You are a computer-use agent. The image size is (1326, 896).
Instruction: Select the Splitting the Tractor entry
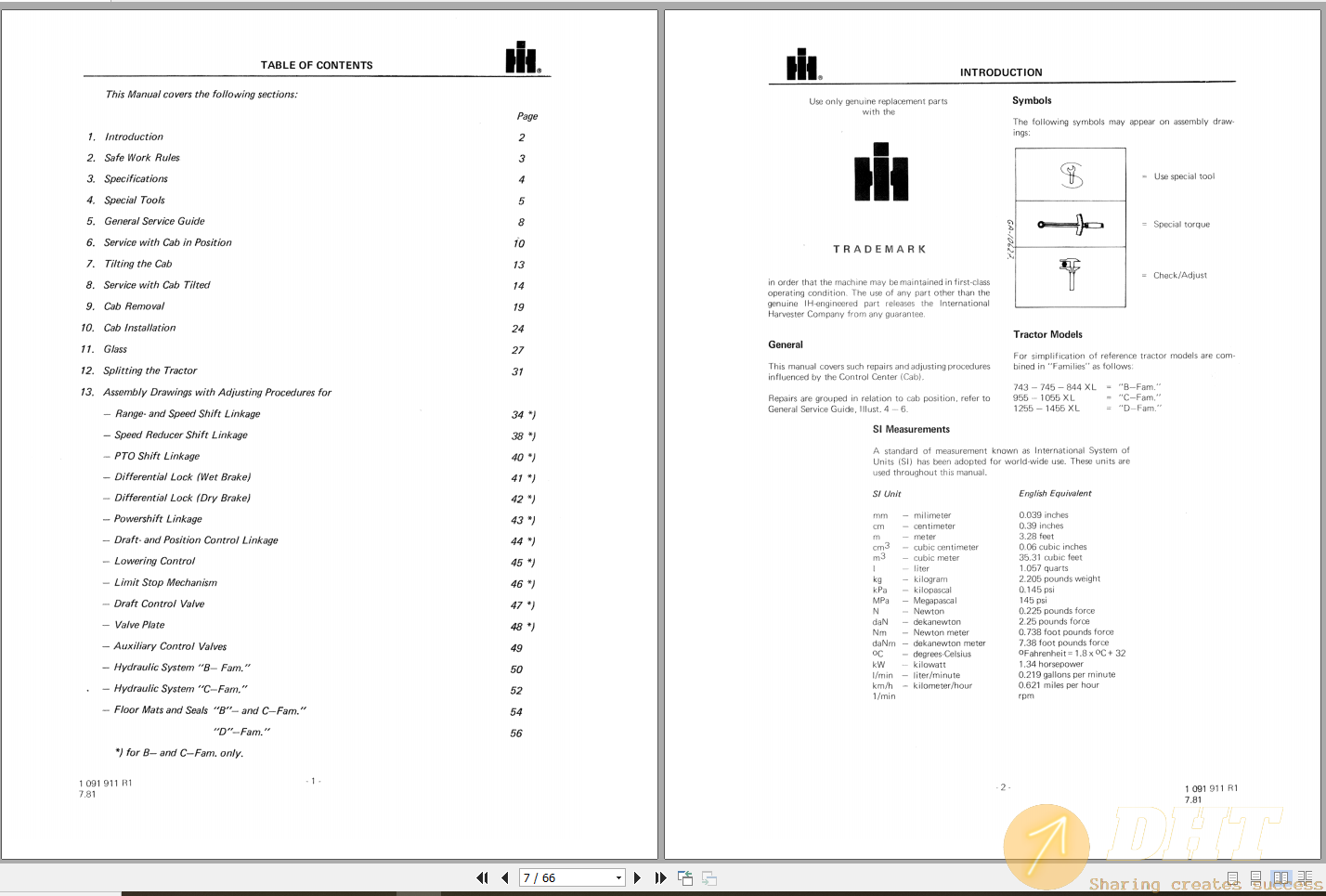pyautogui.click(x=149, y=370)
